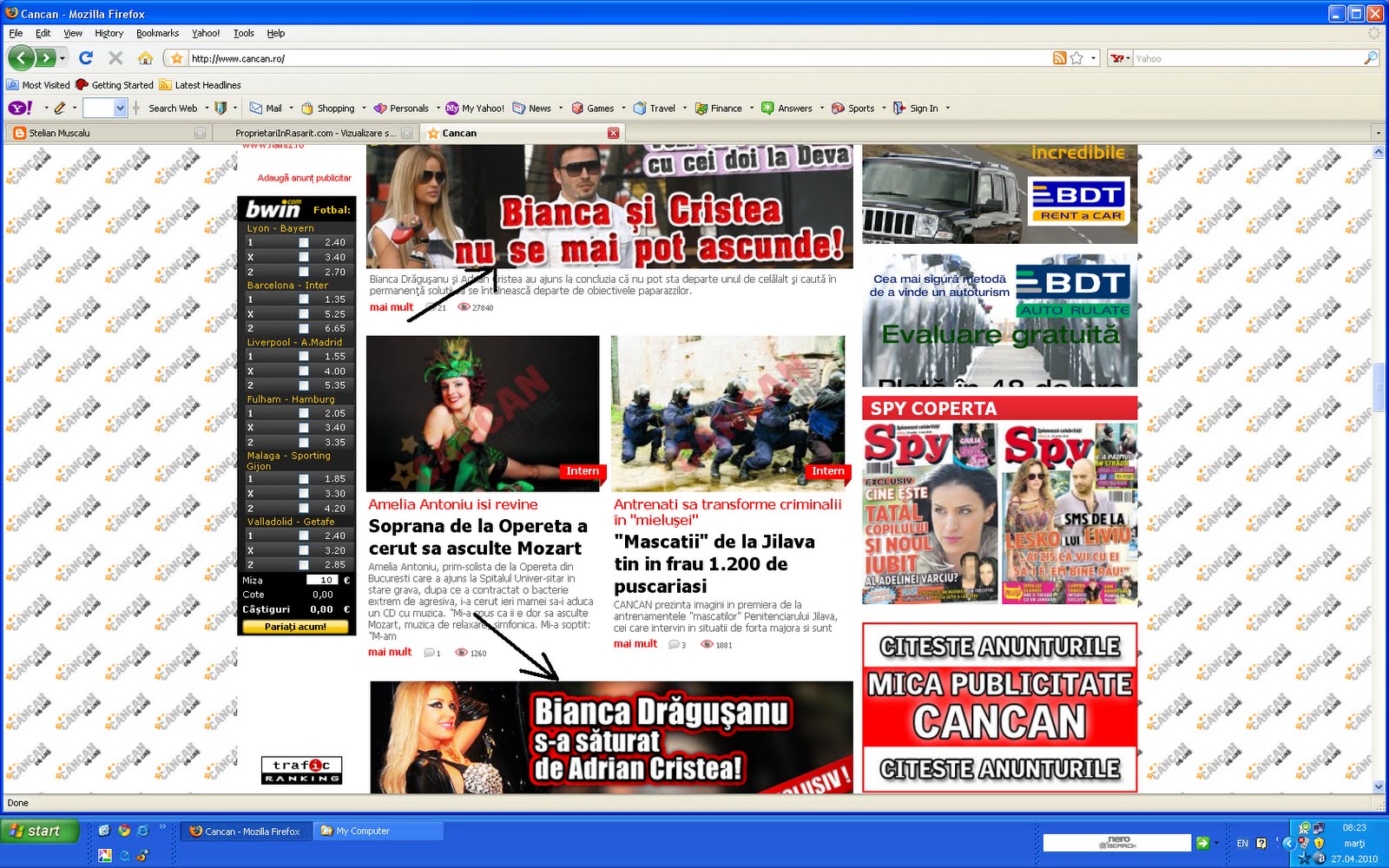
Task: Tick Fulham - Hamburg draw X at 3.40
Action: pyautogui.click(x=304, y=428)
